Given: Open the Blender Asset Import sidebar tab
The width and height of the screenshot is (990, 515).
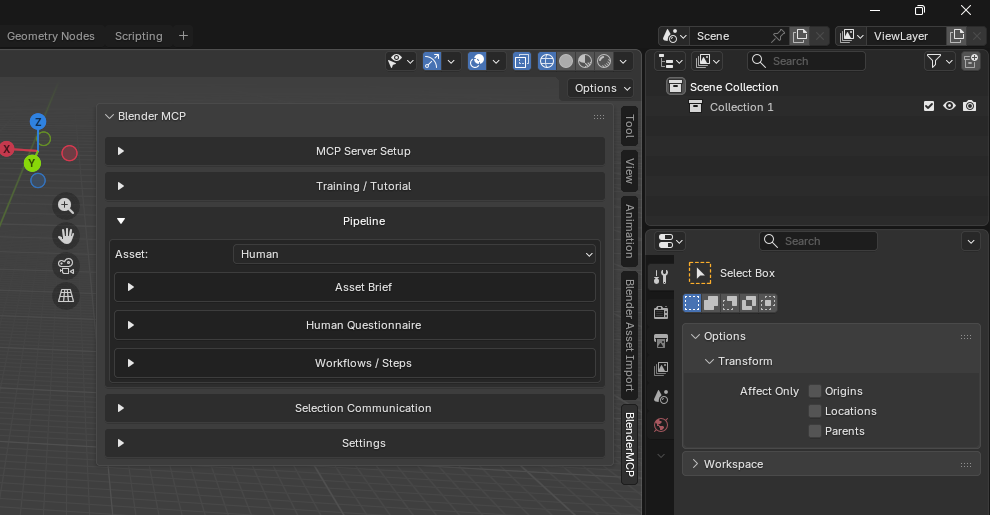Looking at the screenshot, I should coord(629,336).
